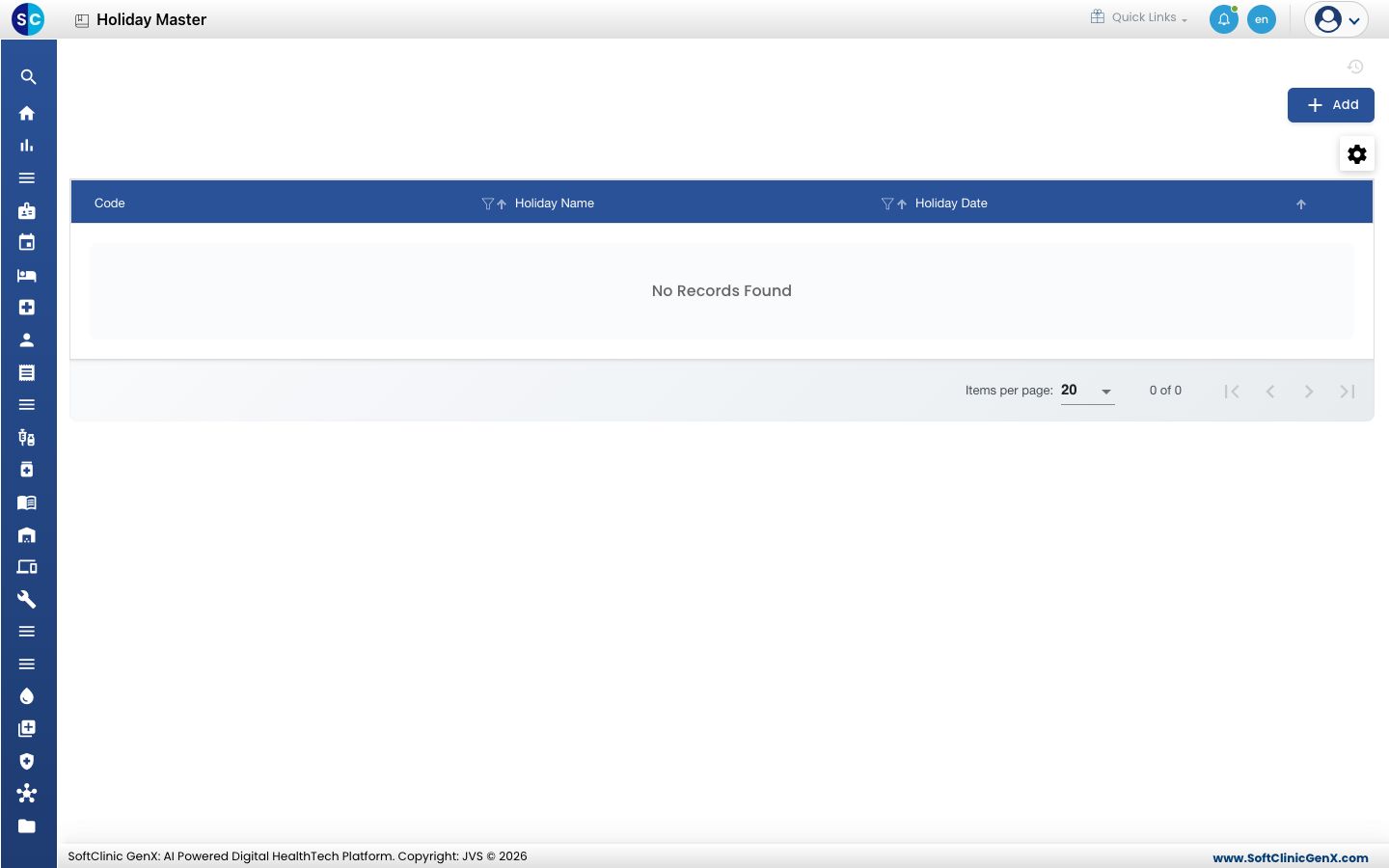Screen dimensions: 1389x868
Task: Open the bed/inpatient icon in sidebar
Action: [27, 275]
